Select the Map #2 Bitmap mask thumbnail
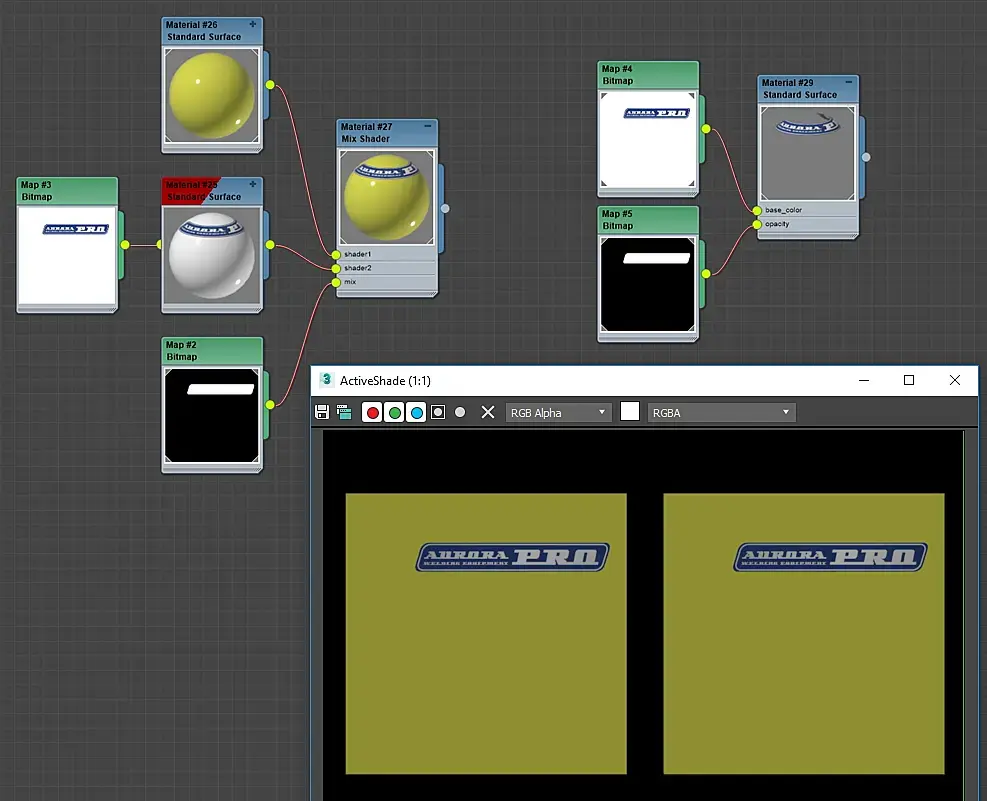Viewport: 987px width, 801px height. [212, 415]
